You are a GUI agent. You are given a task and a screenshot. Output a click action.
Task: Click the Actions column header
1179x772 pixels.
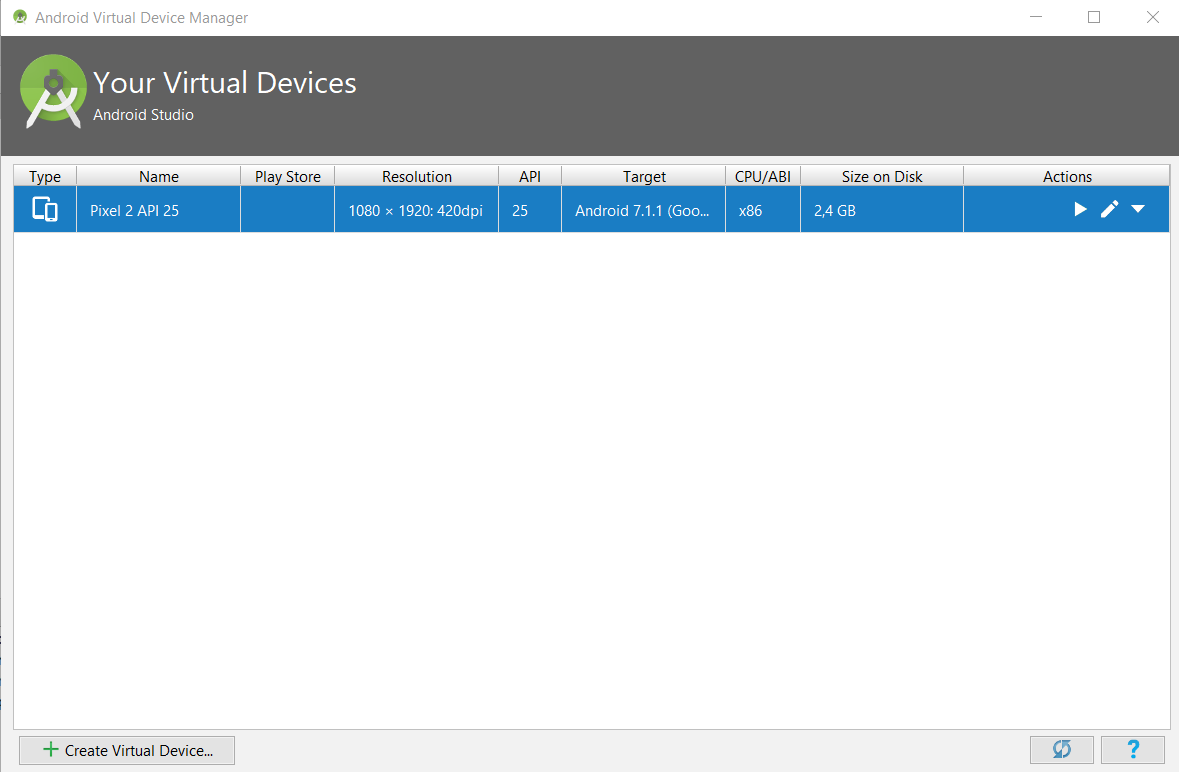[x=1067, y=176]
